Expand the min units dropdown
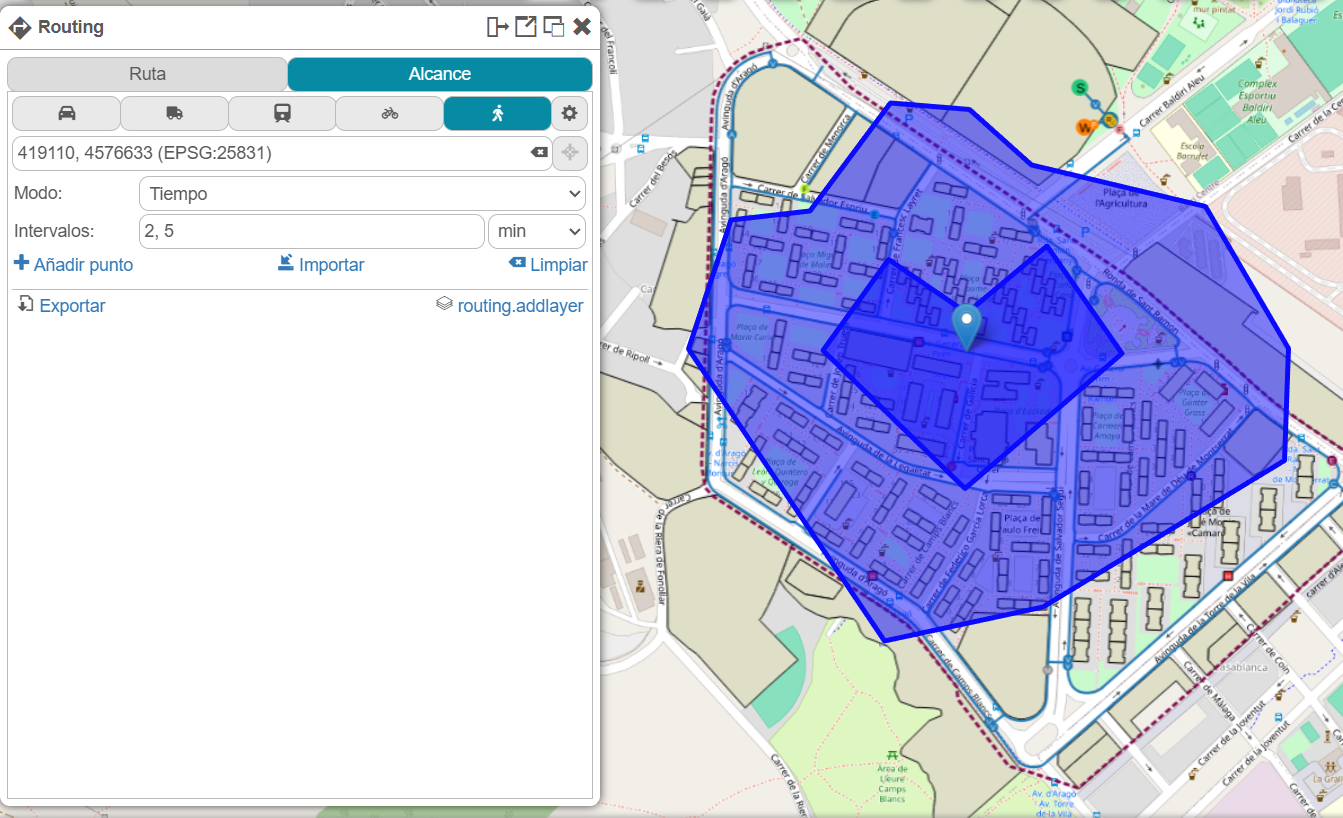Viewport: 1343px width, 818px height. 536,231
